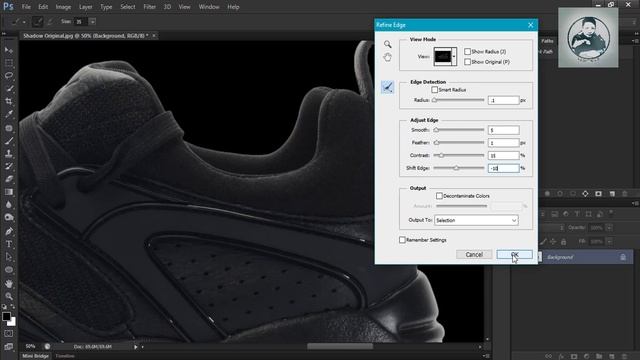The height and width of the screenshot is (360, 640).
Task: Enable Remember Settings checkbox
Action: 402,240
